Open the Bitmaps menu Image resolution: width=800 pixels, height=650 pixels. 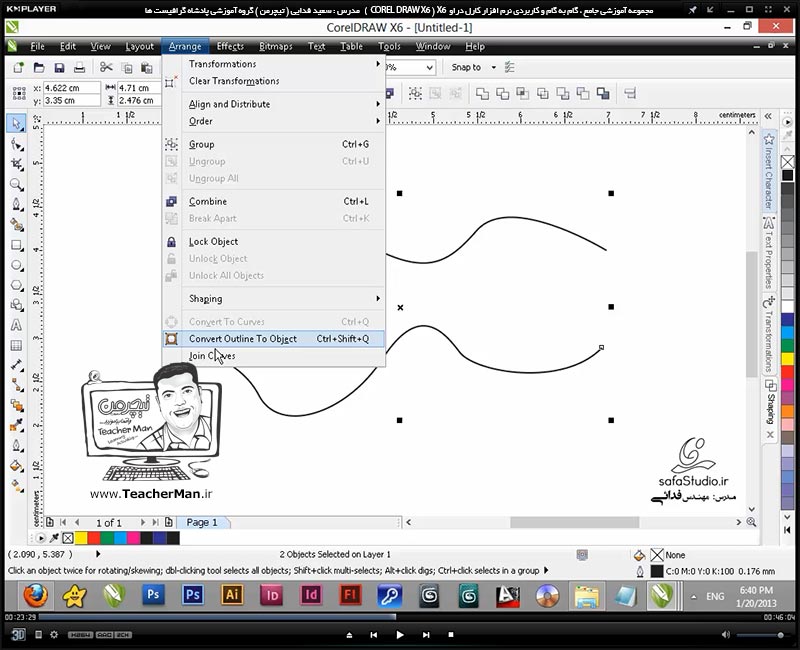(276, 46)
